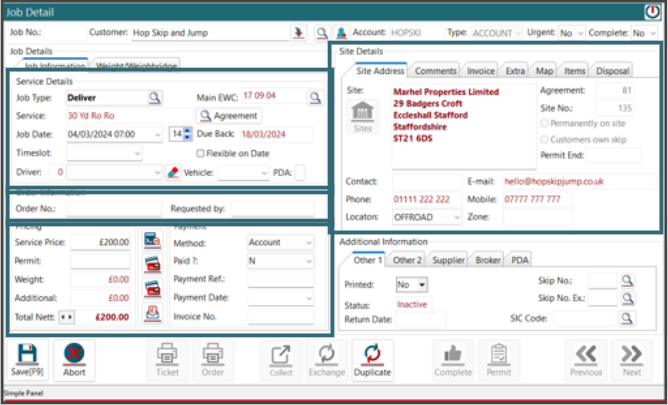
Task: Go to Previous job
Action: tap(586, 360)
